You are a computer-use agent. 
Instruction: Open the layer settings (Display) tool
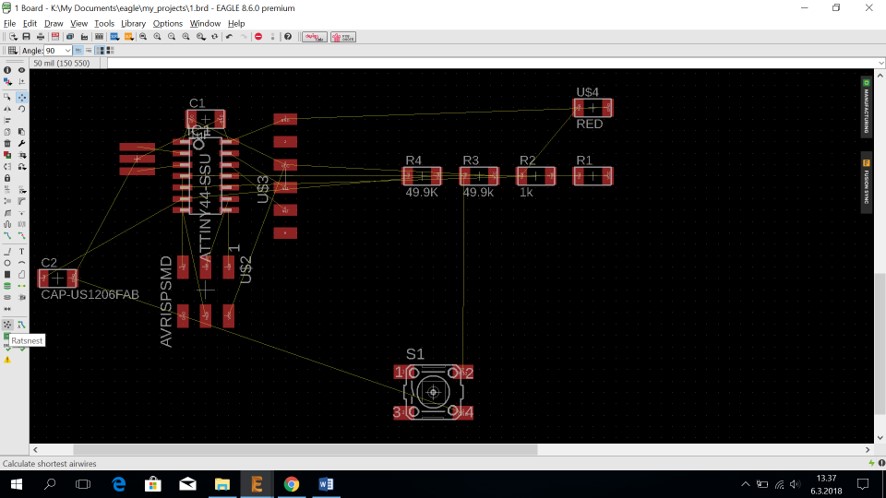coord(7,82)
